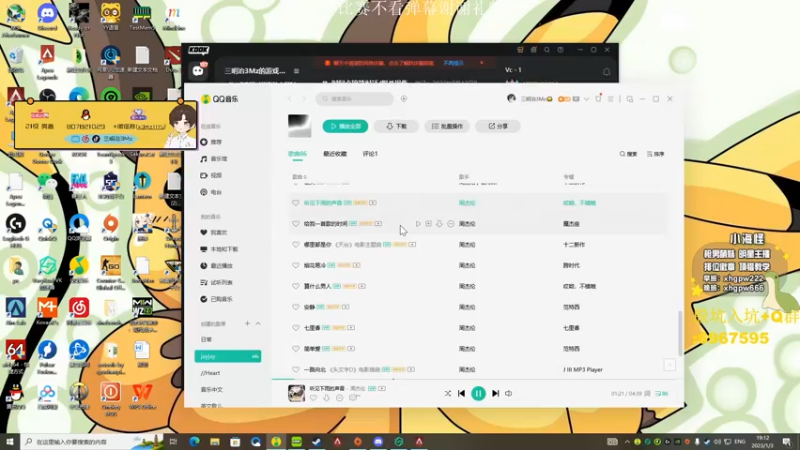Viewport: 800px width, 450px height.
Task: Show lyrics using the 词 icon
Action: 647,393
